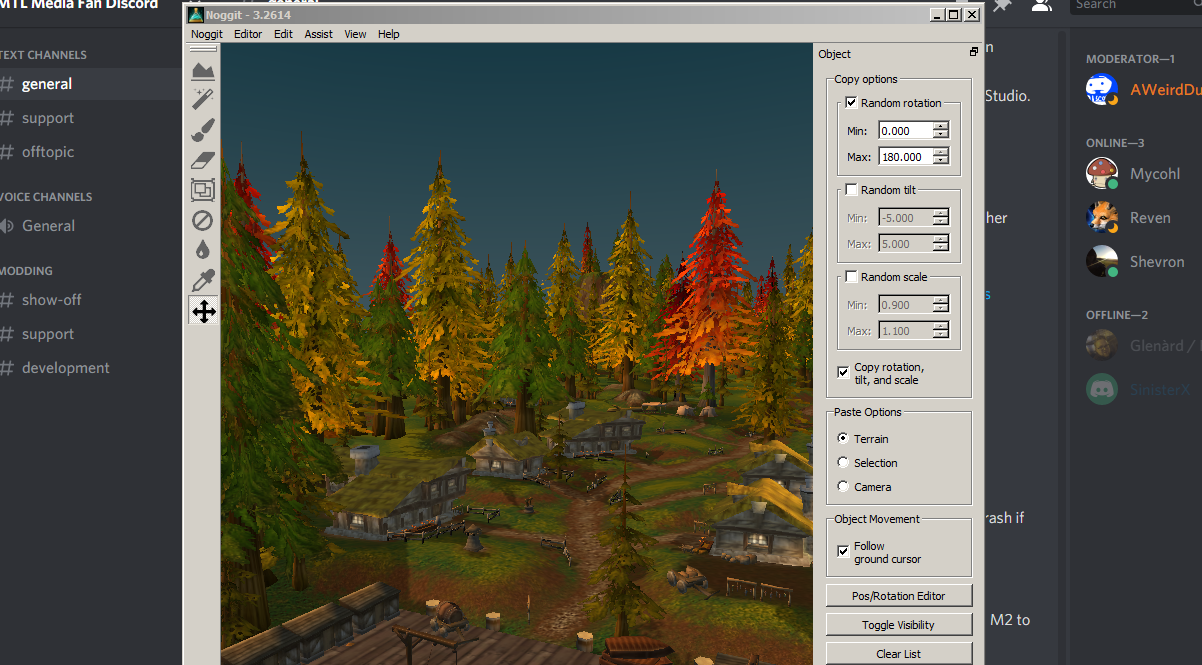
Task: Select Selection paste option
Action: point(843,462)
